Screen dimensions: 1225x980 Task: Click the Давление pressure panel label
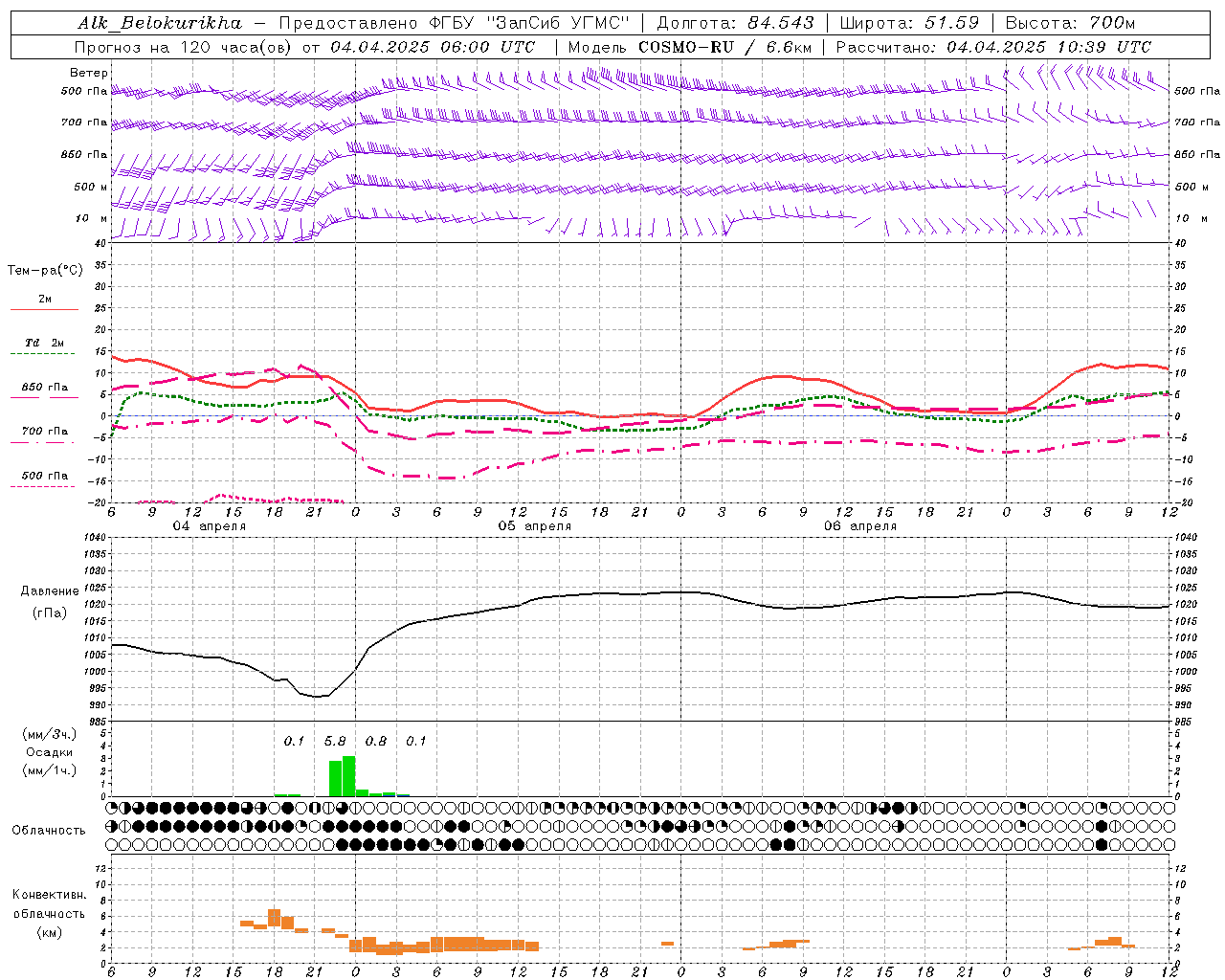pyautogui.click(x=50, y=591)
